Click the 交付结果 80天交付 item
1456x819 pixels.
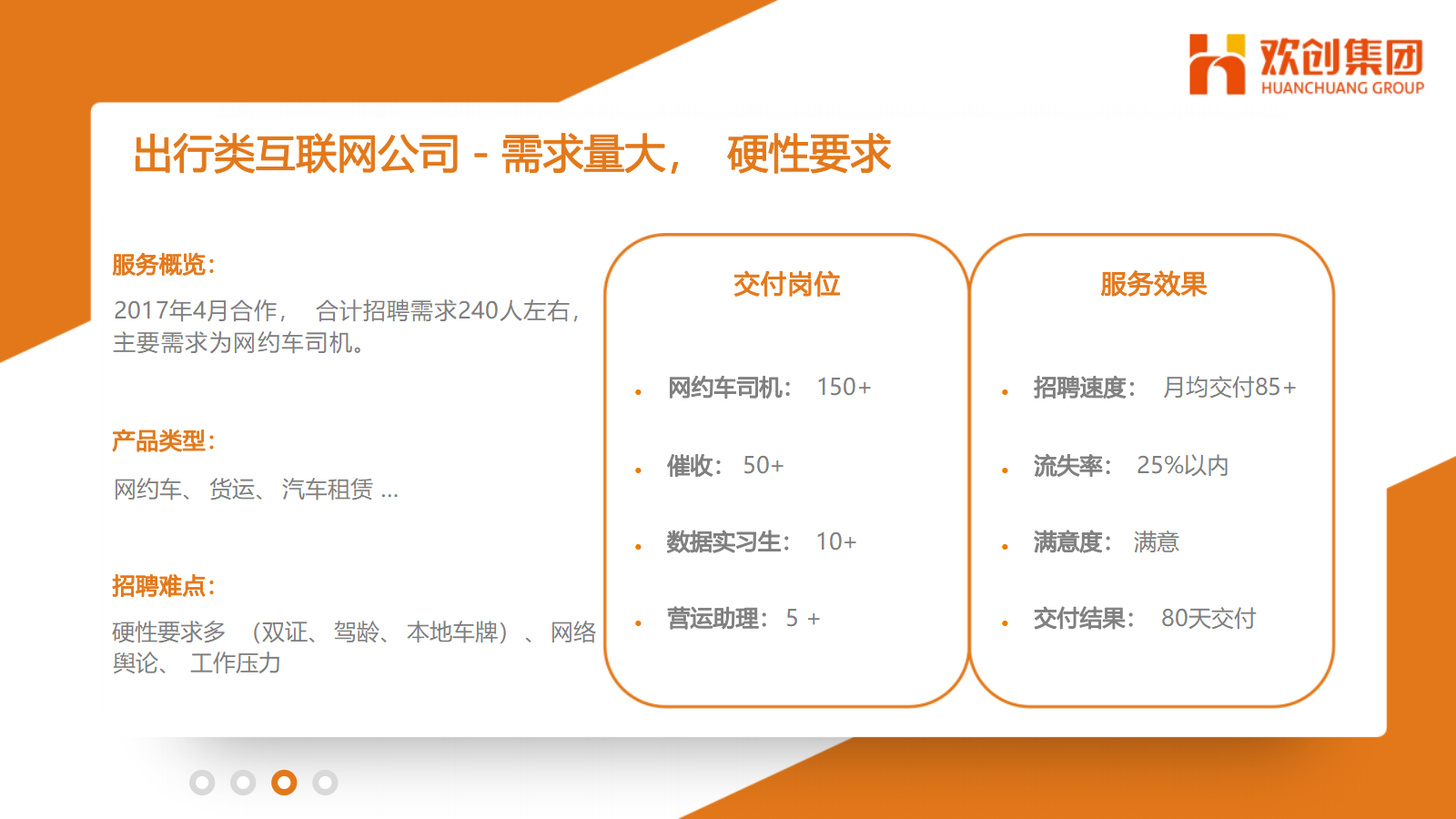[x=1144, y=619]
